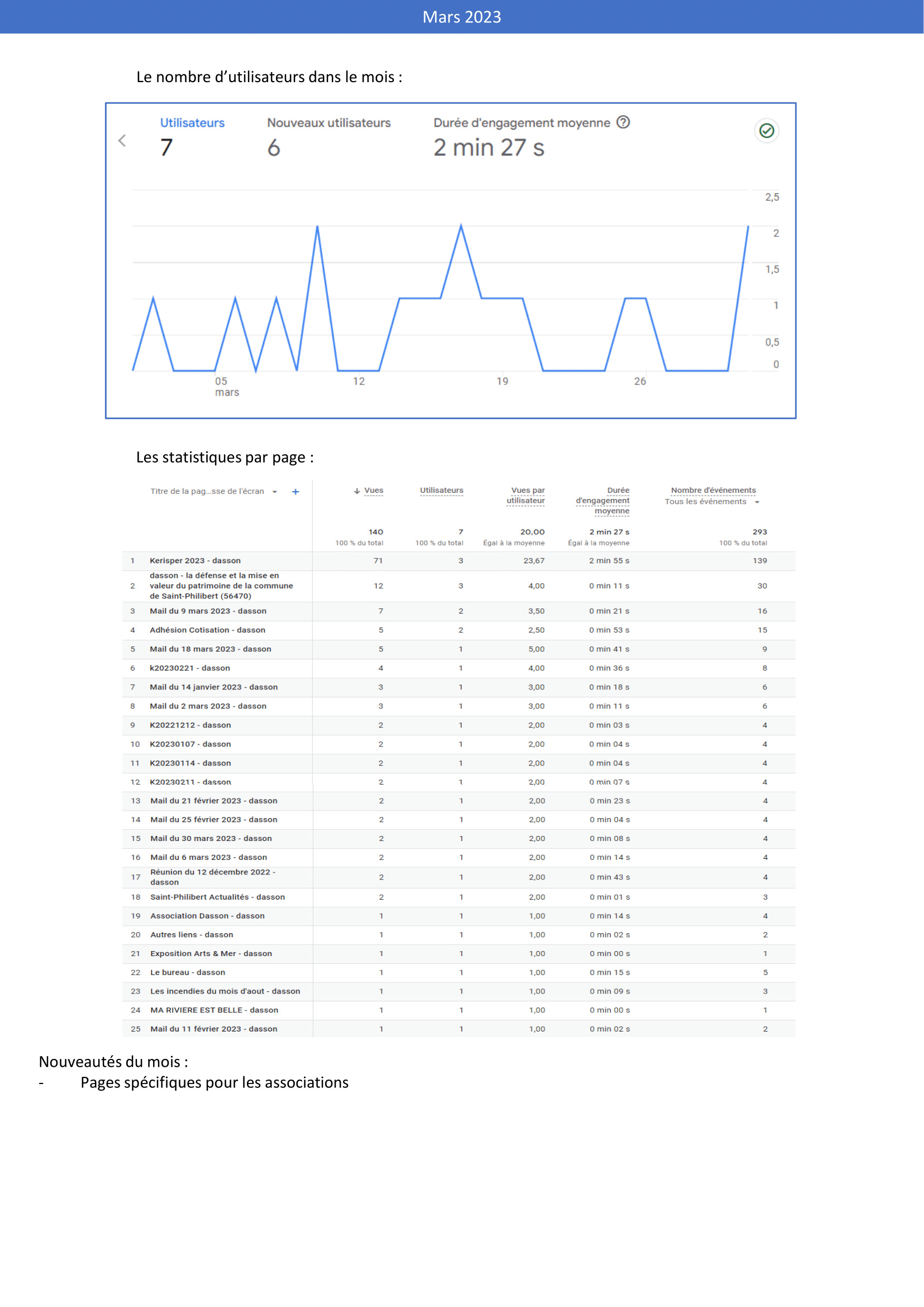This screenshot has width=924, height=1307.
Task: Sort by the Vues par utilisateur column header
Action: 526,496
